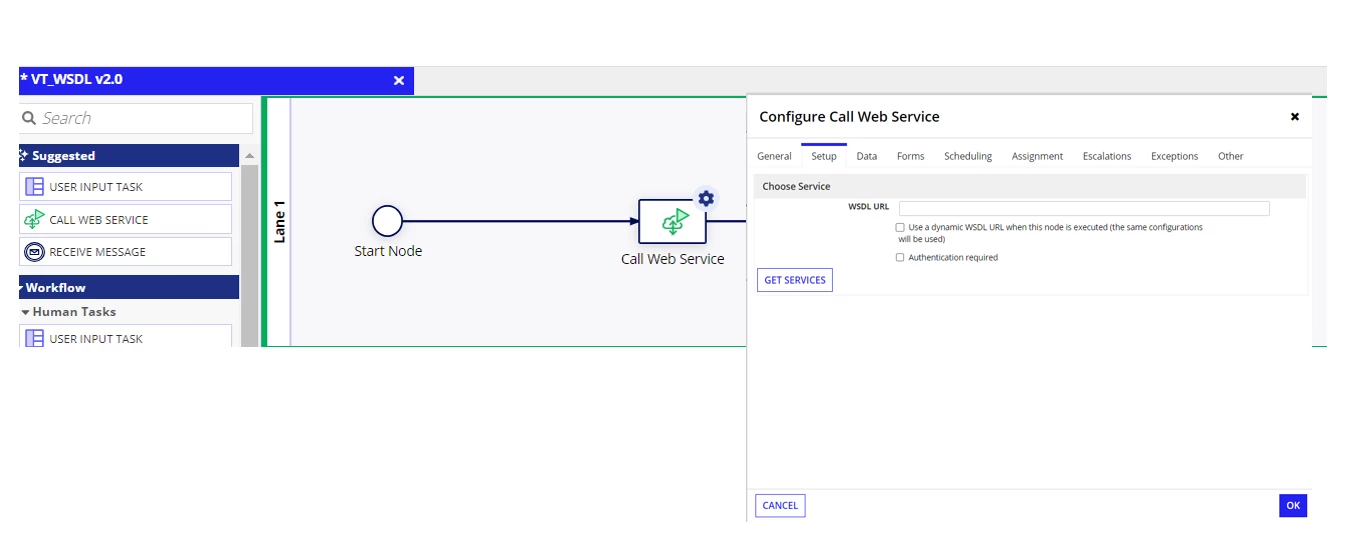Screen dimensions: 1350x556
Task: Click the Start Node label text
Action: coord(388,251)
